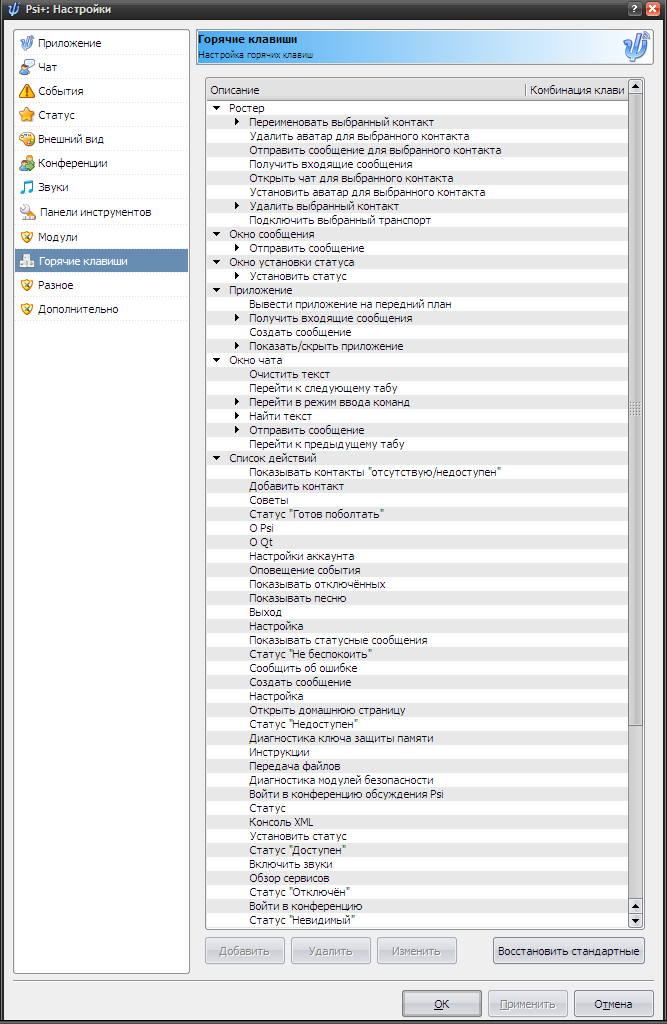Expand the Найти текст shortcut entry

click(x=237, y=416)
